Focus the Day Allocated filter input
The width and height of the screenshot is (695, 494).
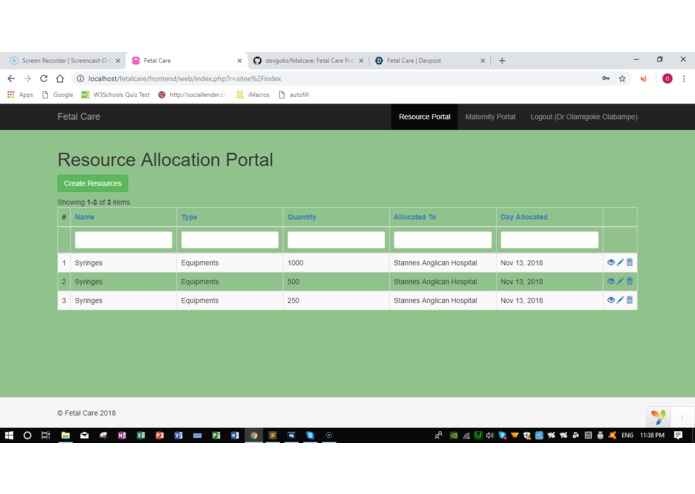(x=550, y=240)
